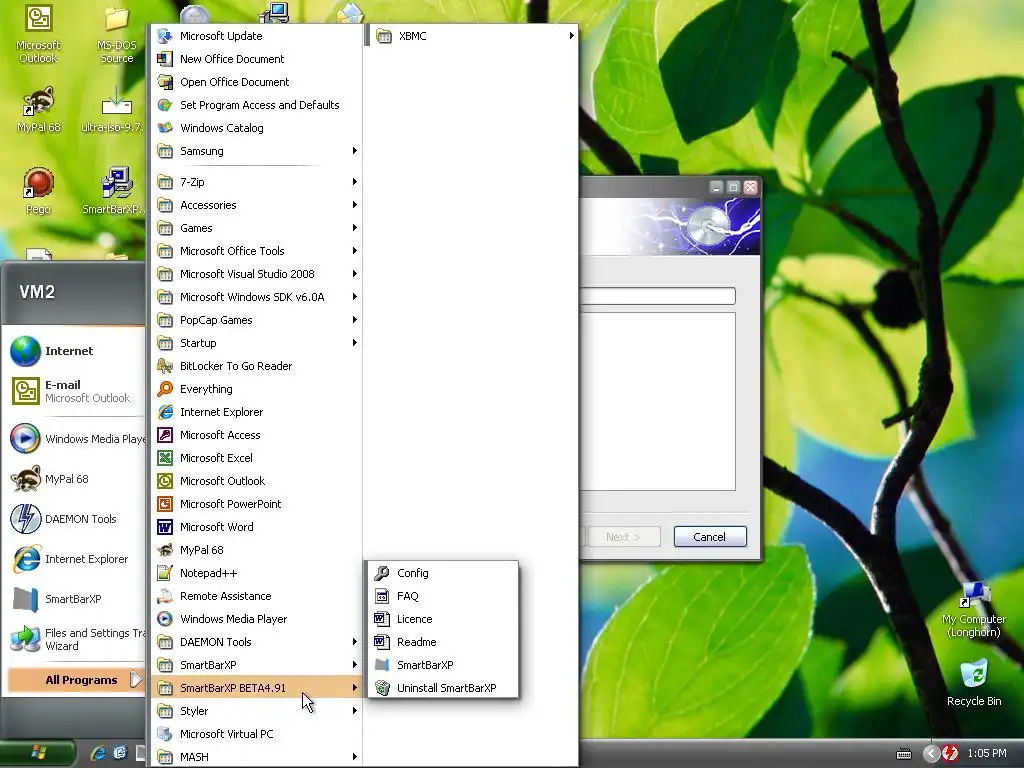Open Files and Settings Transfer Wizard

75,639
